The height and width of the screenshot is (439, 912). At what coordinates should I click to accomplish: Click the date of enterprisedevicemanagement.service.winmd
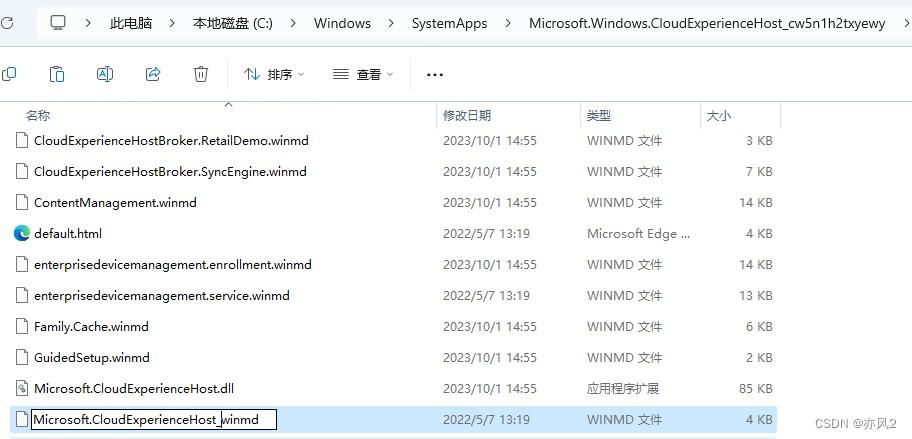click(x=486, y=295)
